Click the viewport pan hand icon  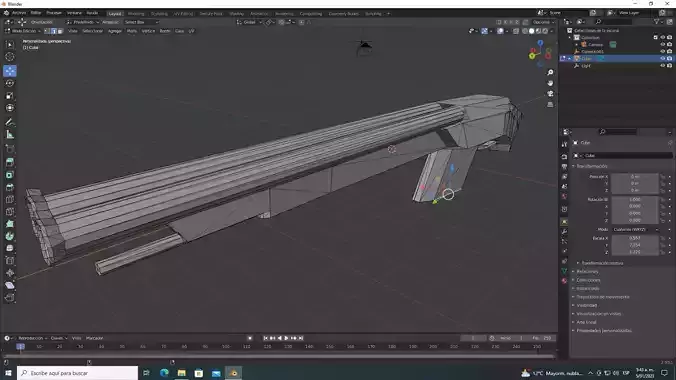[x=550, y=83]
